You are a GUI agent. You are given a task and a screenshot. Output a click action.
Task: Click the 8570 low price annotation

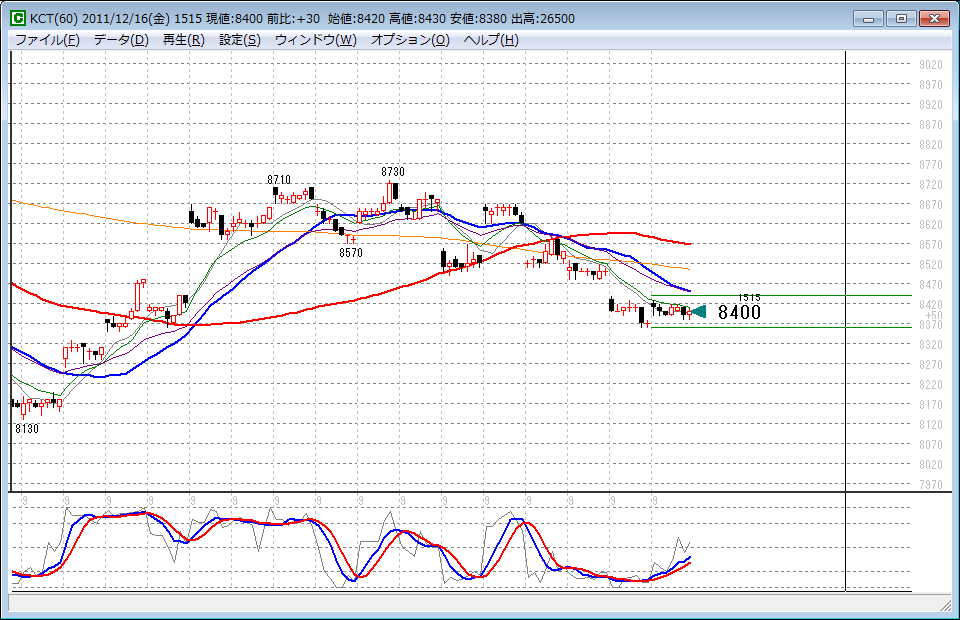350,253
